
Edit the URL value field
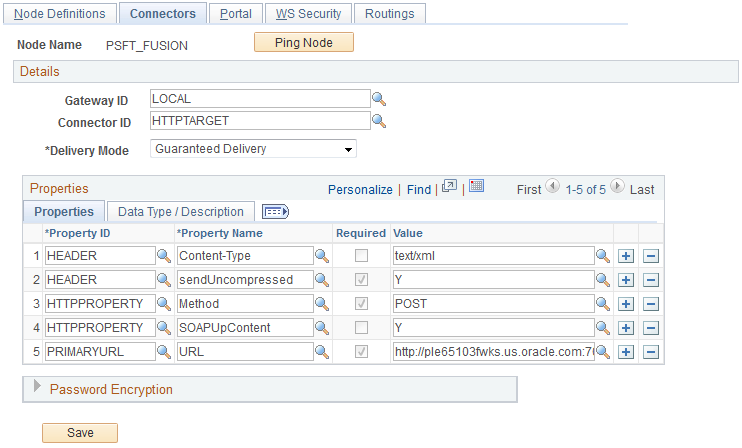coord(493,352)
